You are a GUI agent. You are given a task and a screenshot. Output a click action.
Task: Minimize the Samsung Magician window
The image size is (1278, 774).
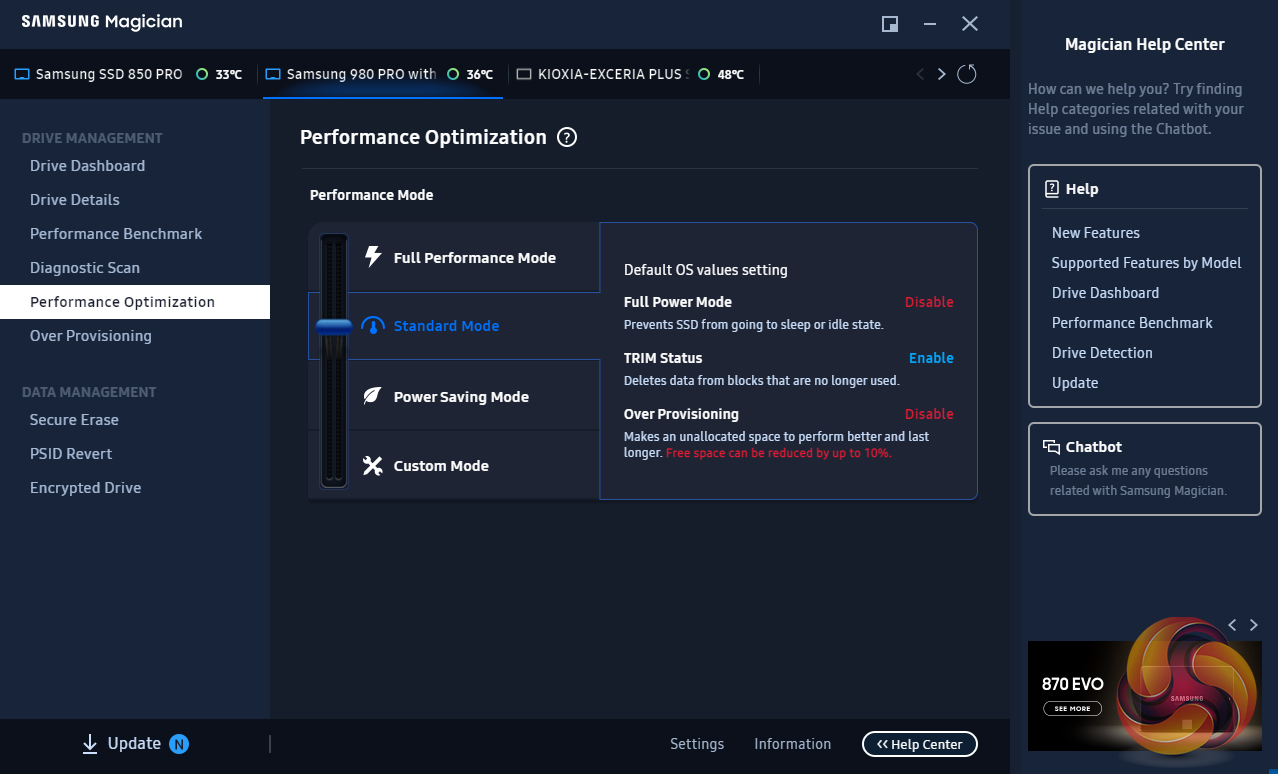(930, 24)
